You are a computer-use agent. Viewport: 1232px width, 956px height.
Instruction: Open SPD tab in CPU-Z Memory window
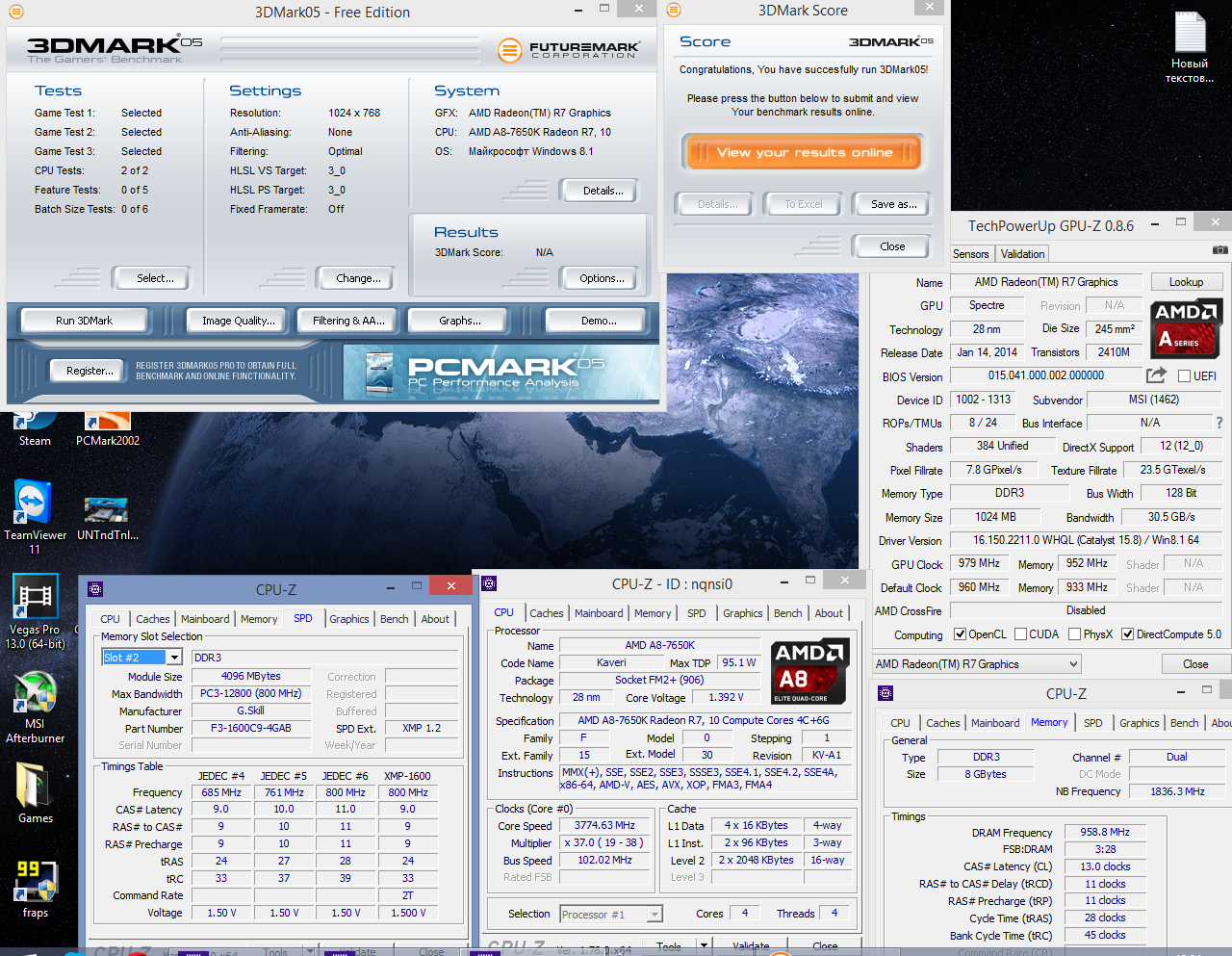point(1093,723)
